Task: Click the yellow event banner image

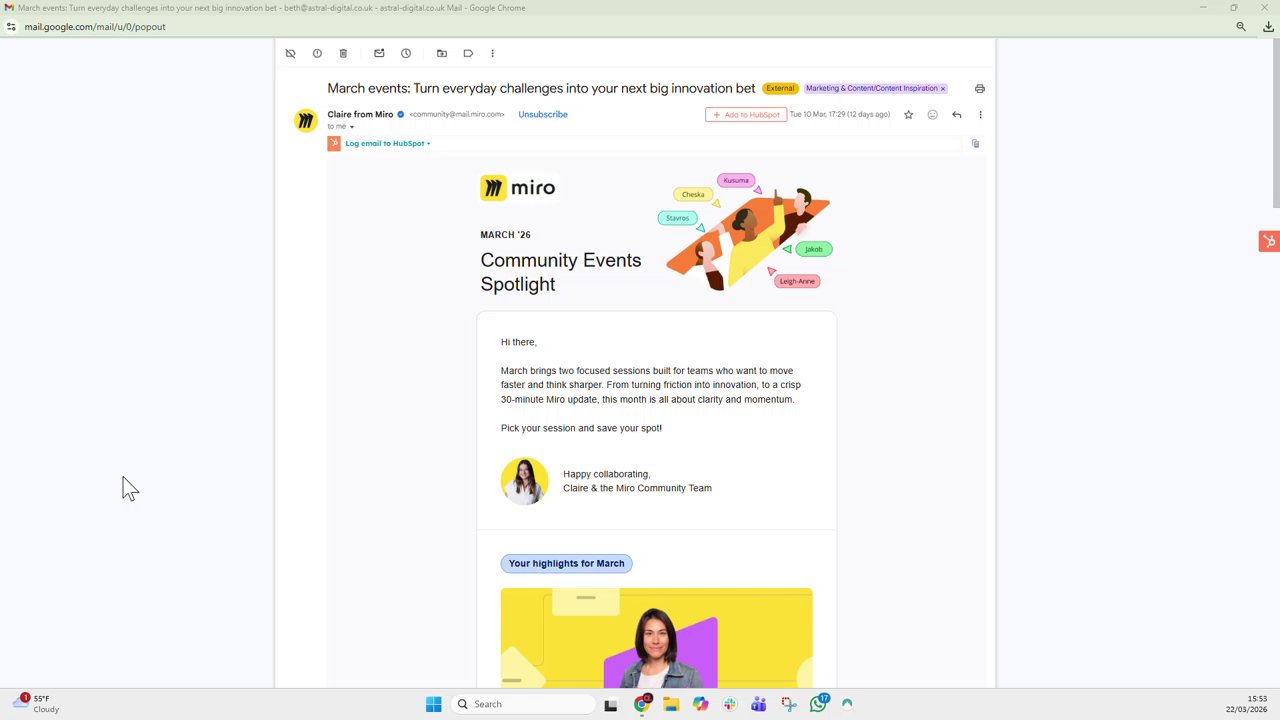Action: pyautogui.click(x=657, y=638)
